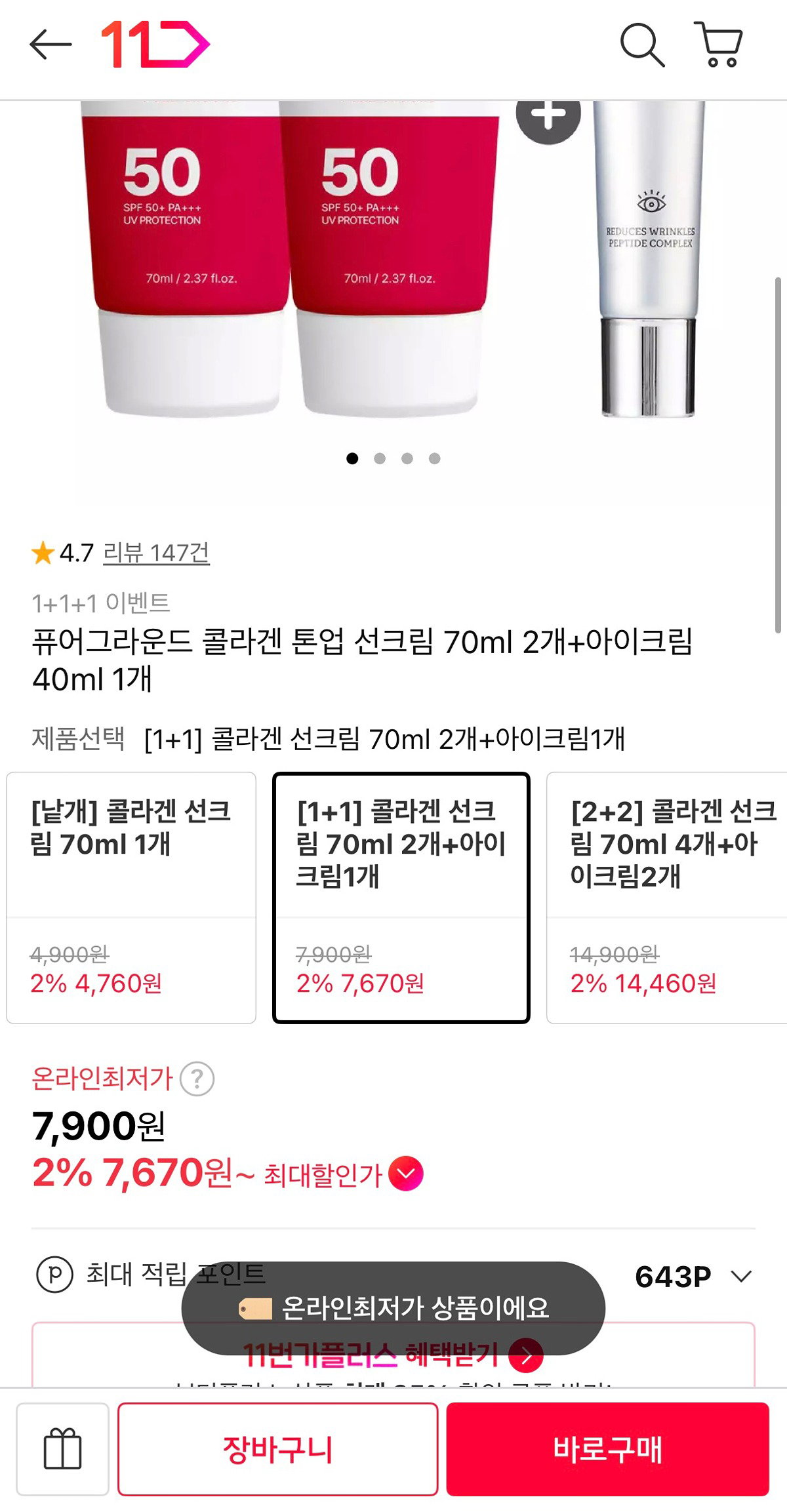This screenshot has width=787, height=1512.
Task: Open the shopping cart icon
Action: [719, 45]
